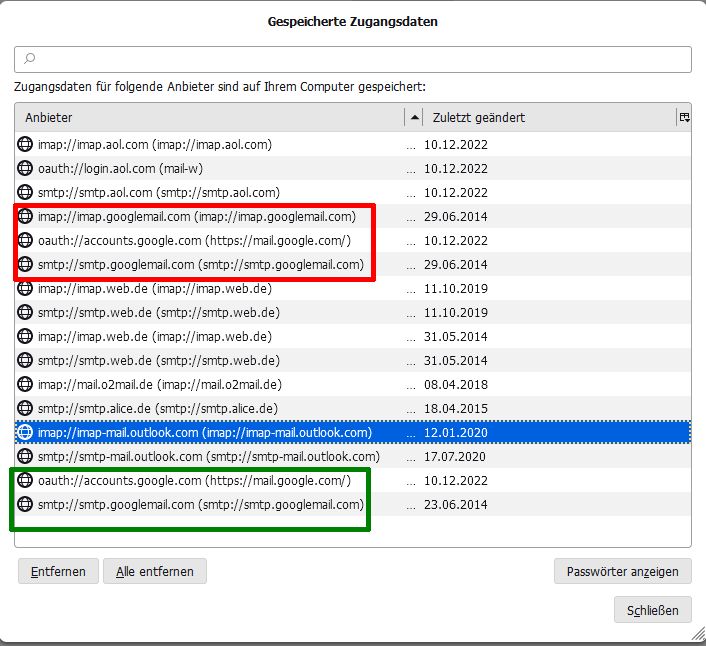Select smtp.googlemail.com entry dated 23.06.2014
This screenshot has width=706, height=646.
click(200, 505)
